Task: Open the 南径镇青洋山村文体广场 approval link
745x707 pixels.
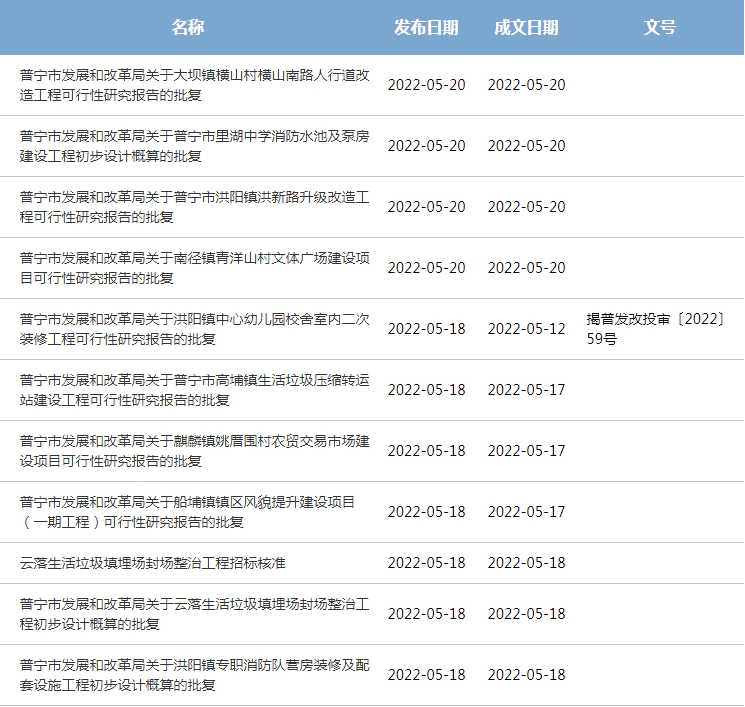Action: 195,268
